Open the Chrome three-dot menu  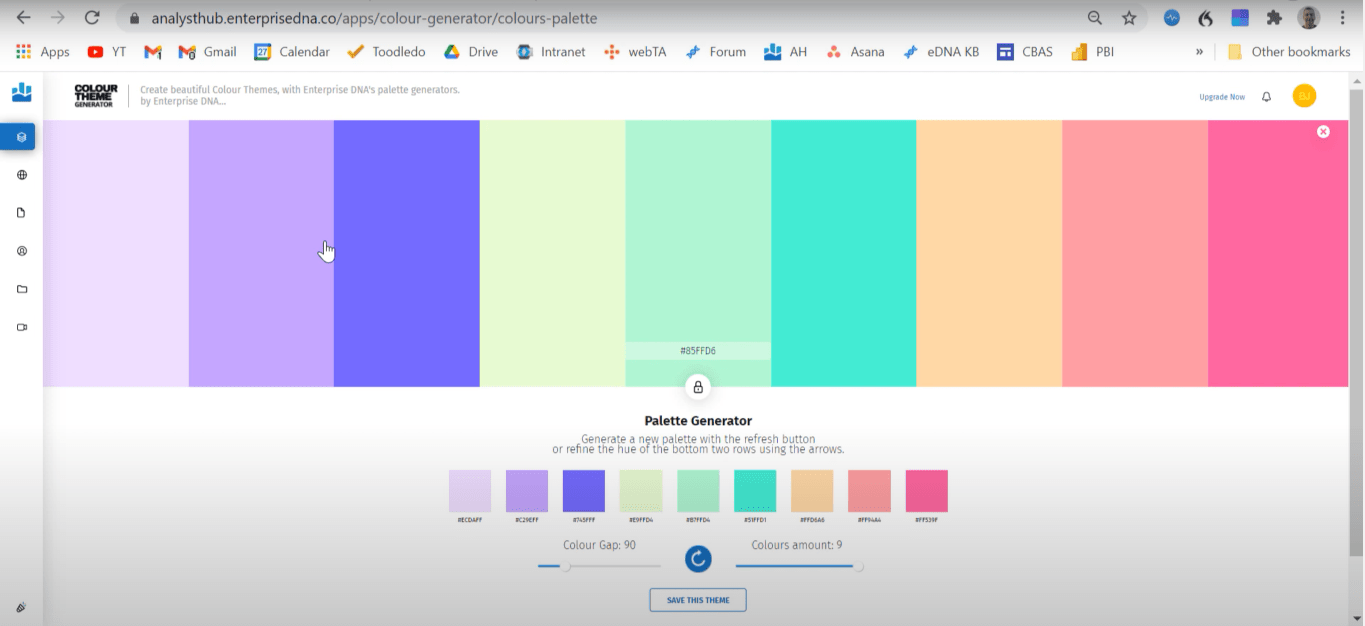(1342, 18)
